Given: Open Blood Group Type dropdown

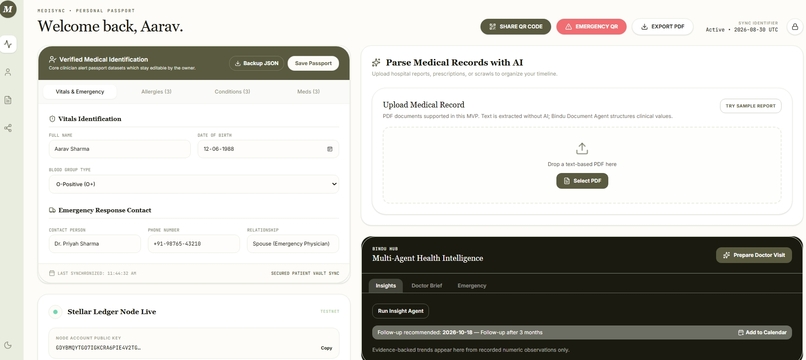Looking at the screenshot, I should coord(194,184).
